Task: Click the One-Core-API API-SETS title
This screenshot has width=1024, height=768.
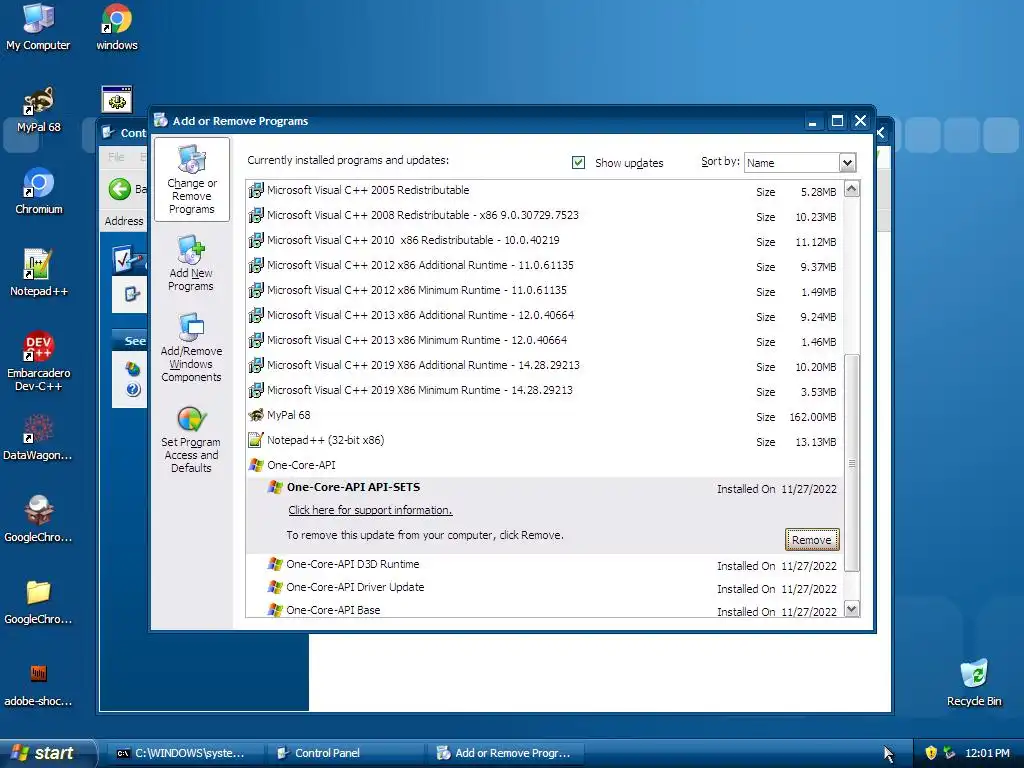Action: 353,487
